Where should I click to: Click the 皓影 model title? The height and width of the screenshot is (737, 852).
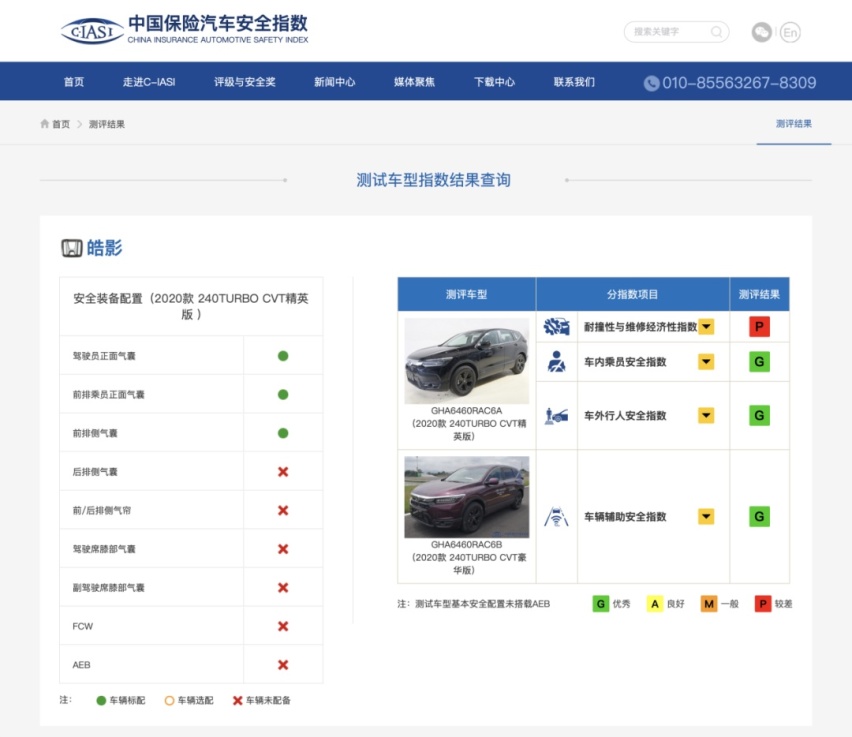[x=104, y=248]
